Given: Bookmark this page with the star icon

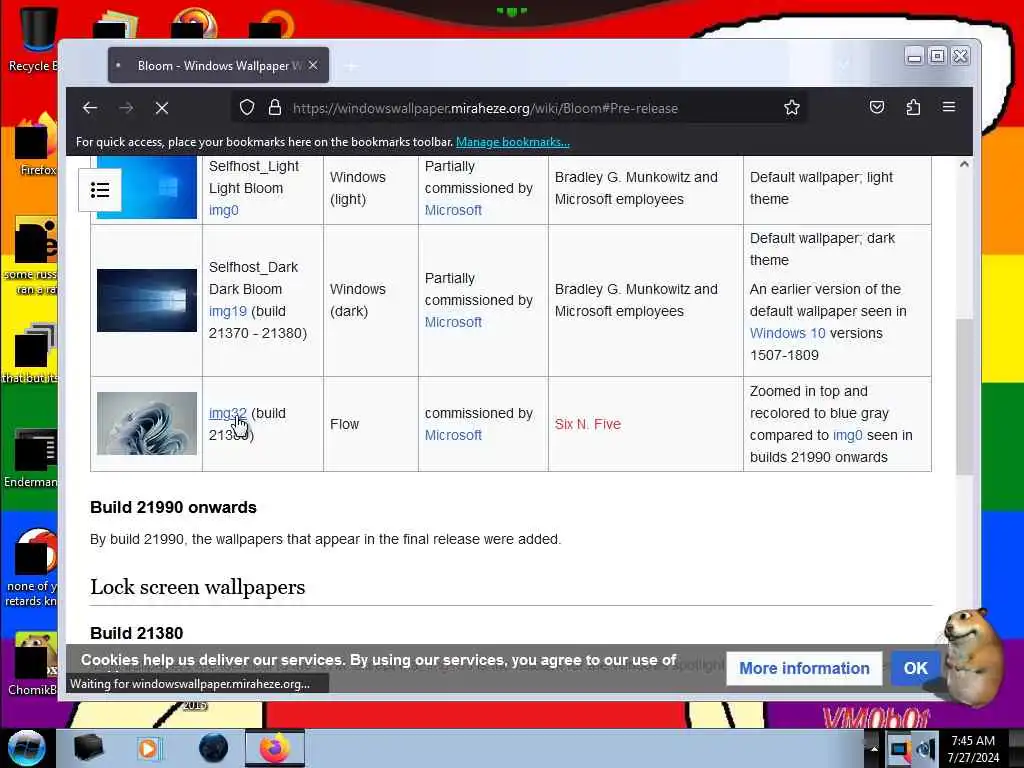Looking at the screenshot, I should tap(792, 107).
